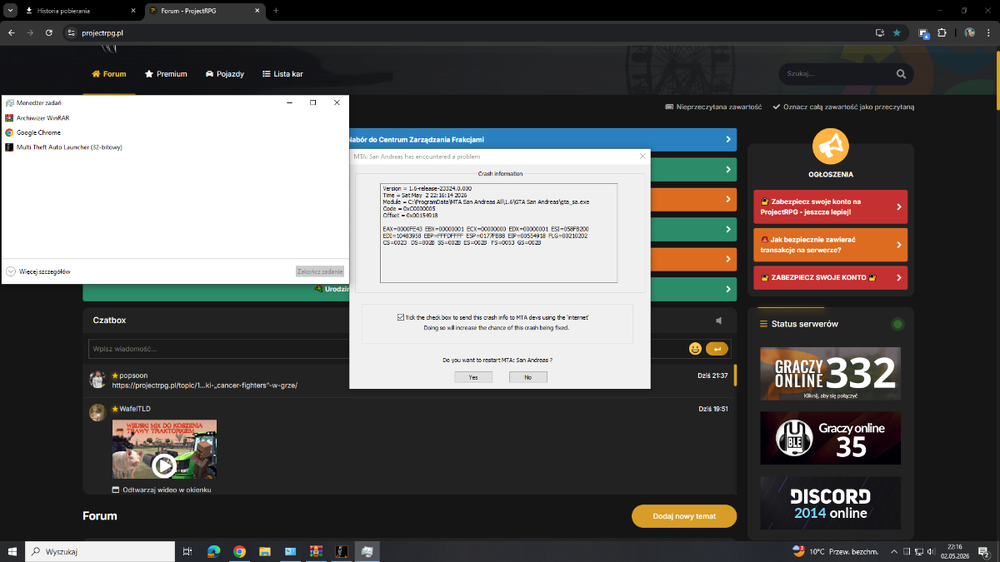Click the chatbox speaker mute icon
The width and height of the screenshot is (1000, 562).
719,321
